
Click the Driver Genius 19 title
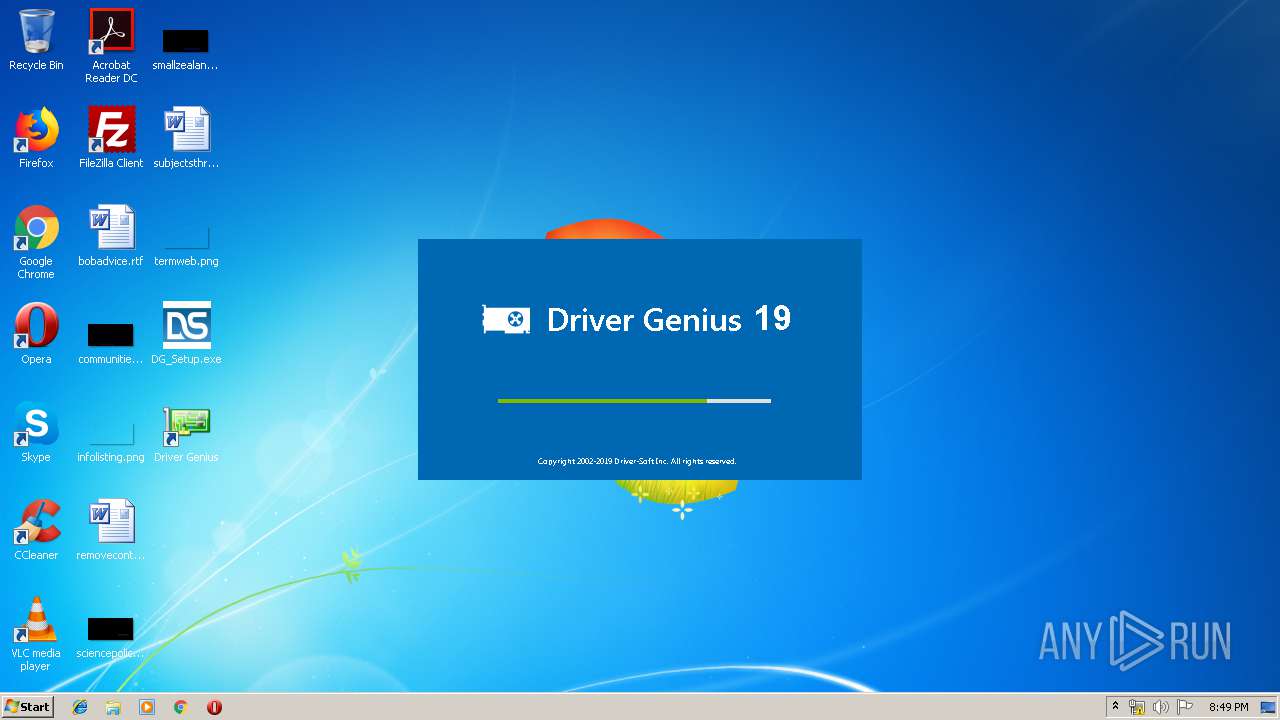(668, 319)
